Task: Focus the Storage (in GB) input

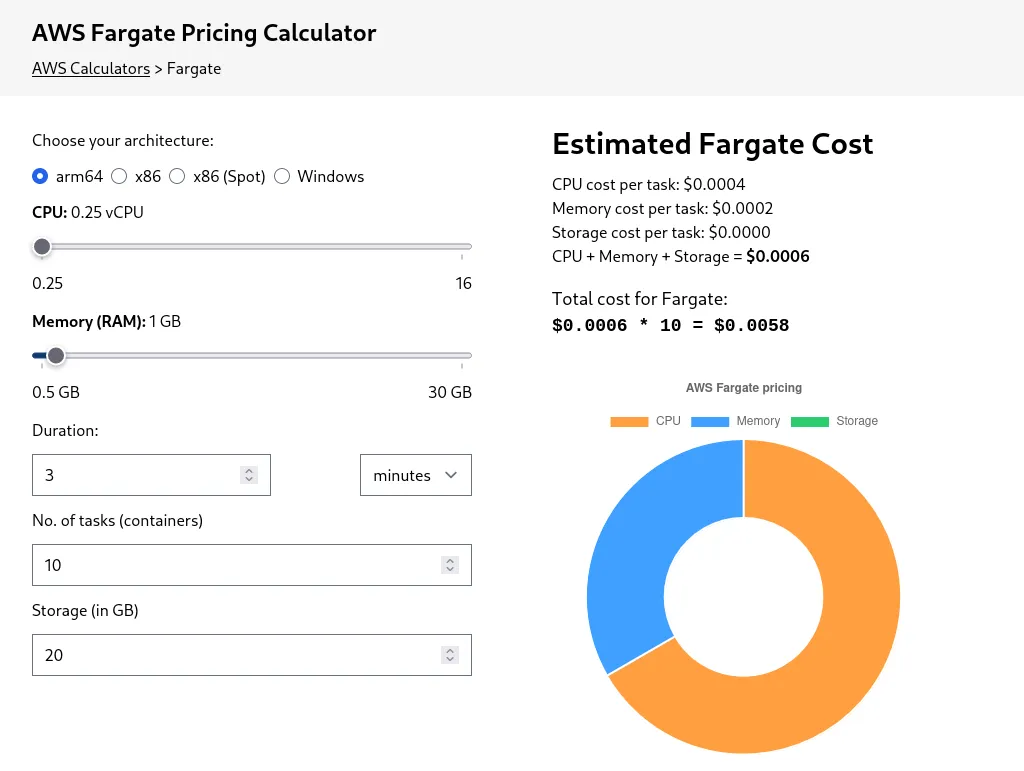Action: coord(251,655)
